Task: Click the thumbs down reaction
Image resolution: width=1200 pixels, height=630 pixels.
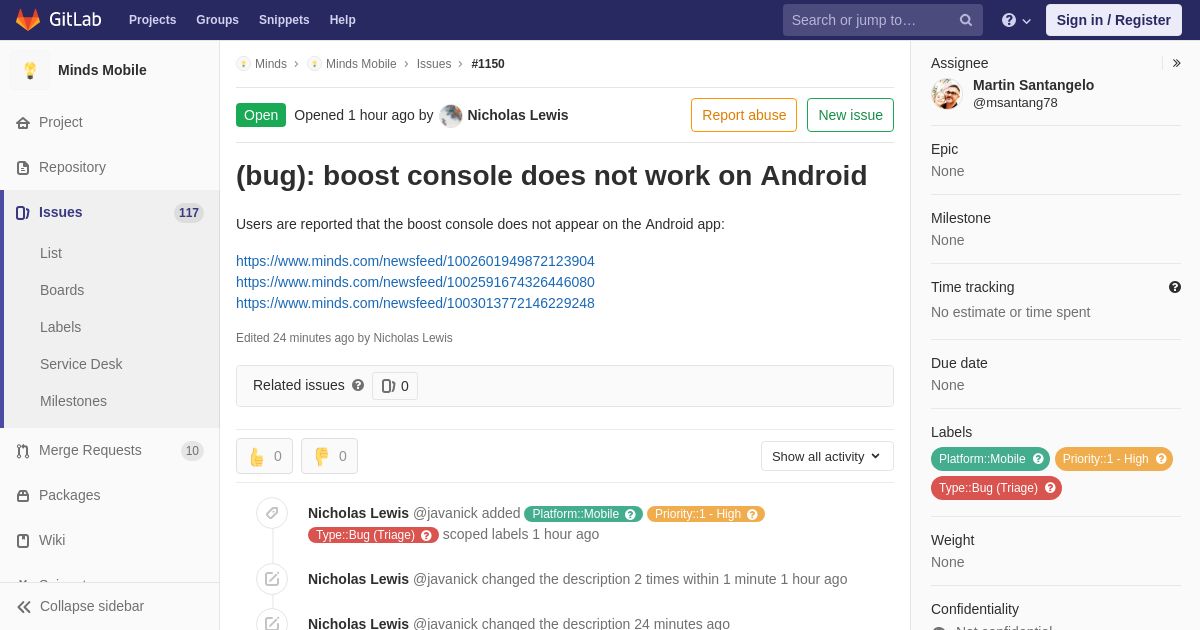Action: click(x=329, y=456)
